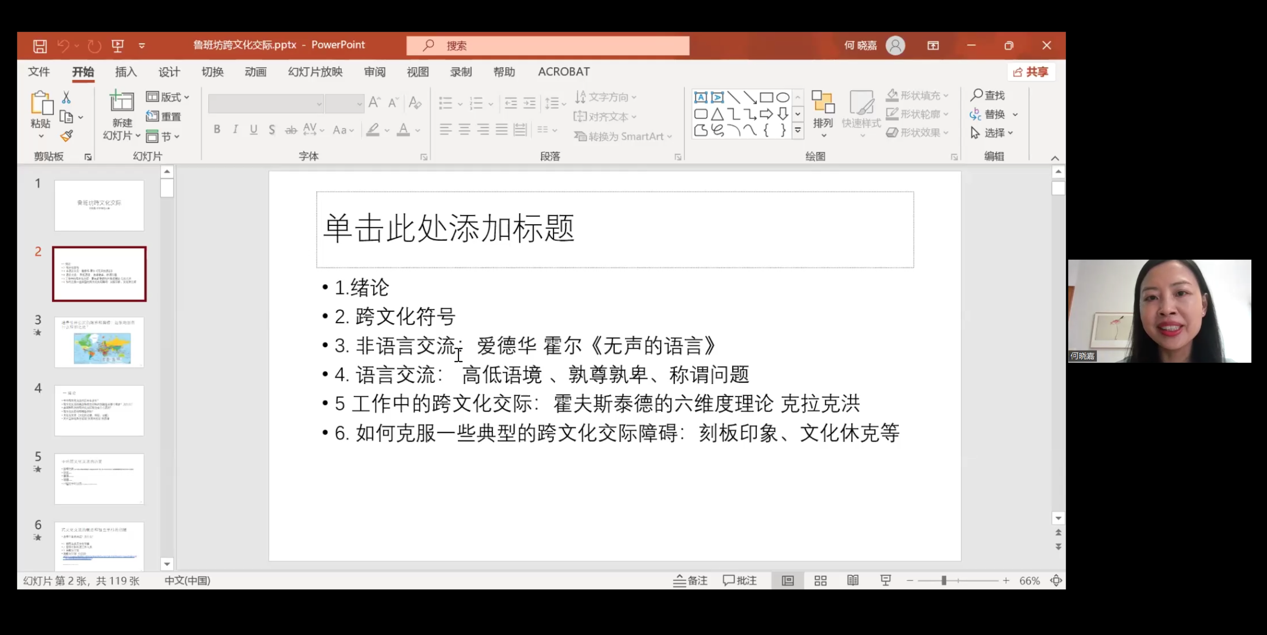The height and width of the screenshot is (635, 1267).
Task: Start slideshow from quick access toolbar
Action: (x=117, y=46)
